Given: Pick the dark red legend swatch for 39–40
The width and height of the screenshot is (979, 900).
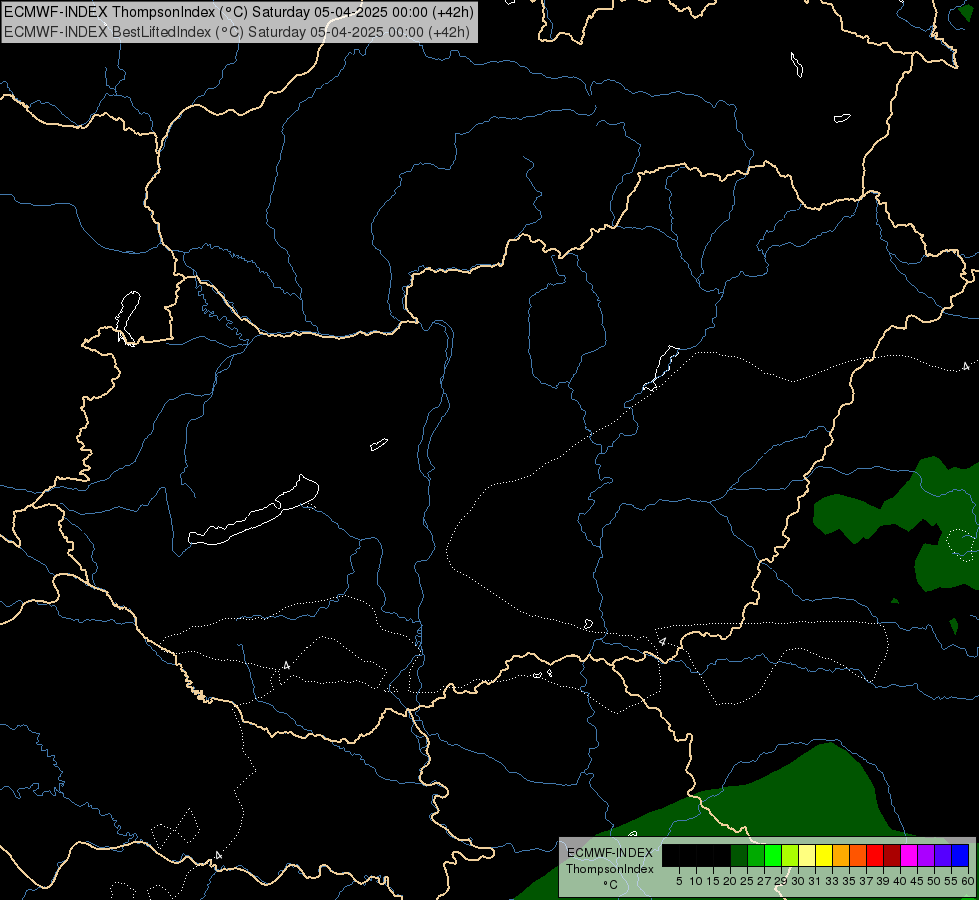Looking at the screenshot, I should coord(892,855).
